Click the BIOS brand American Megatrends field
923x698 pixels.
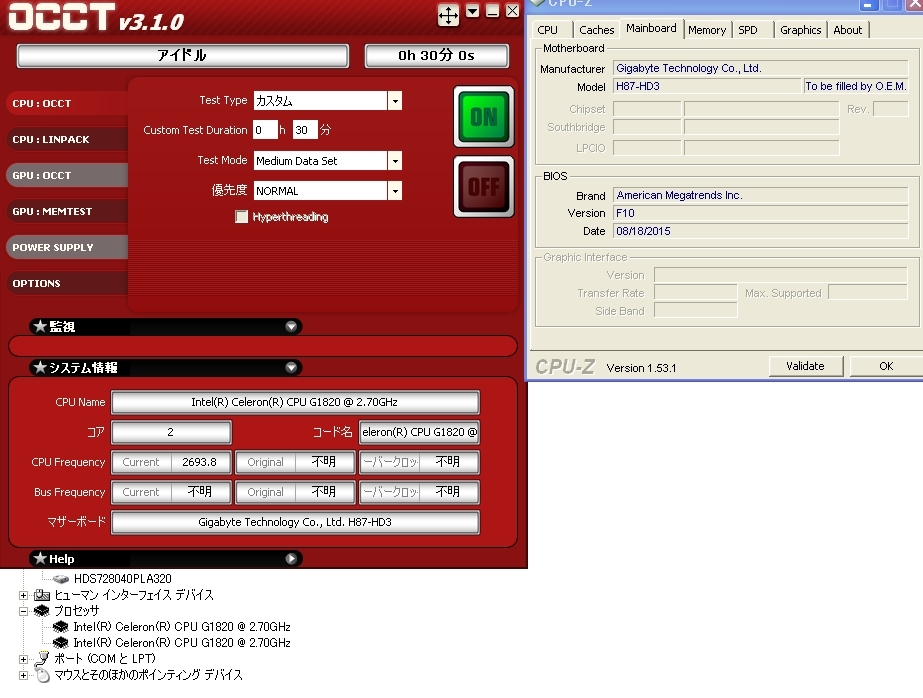pyautogui.click(x=761, y=195)
